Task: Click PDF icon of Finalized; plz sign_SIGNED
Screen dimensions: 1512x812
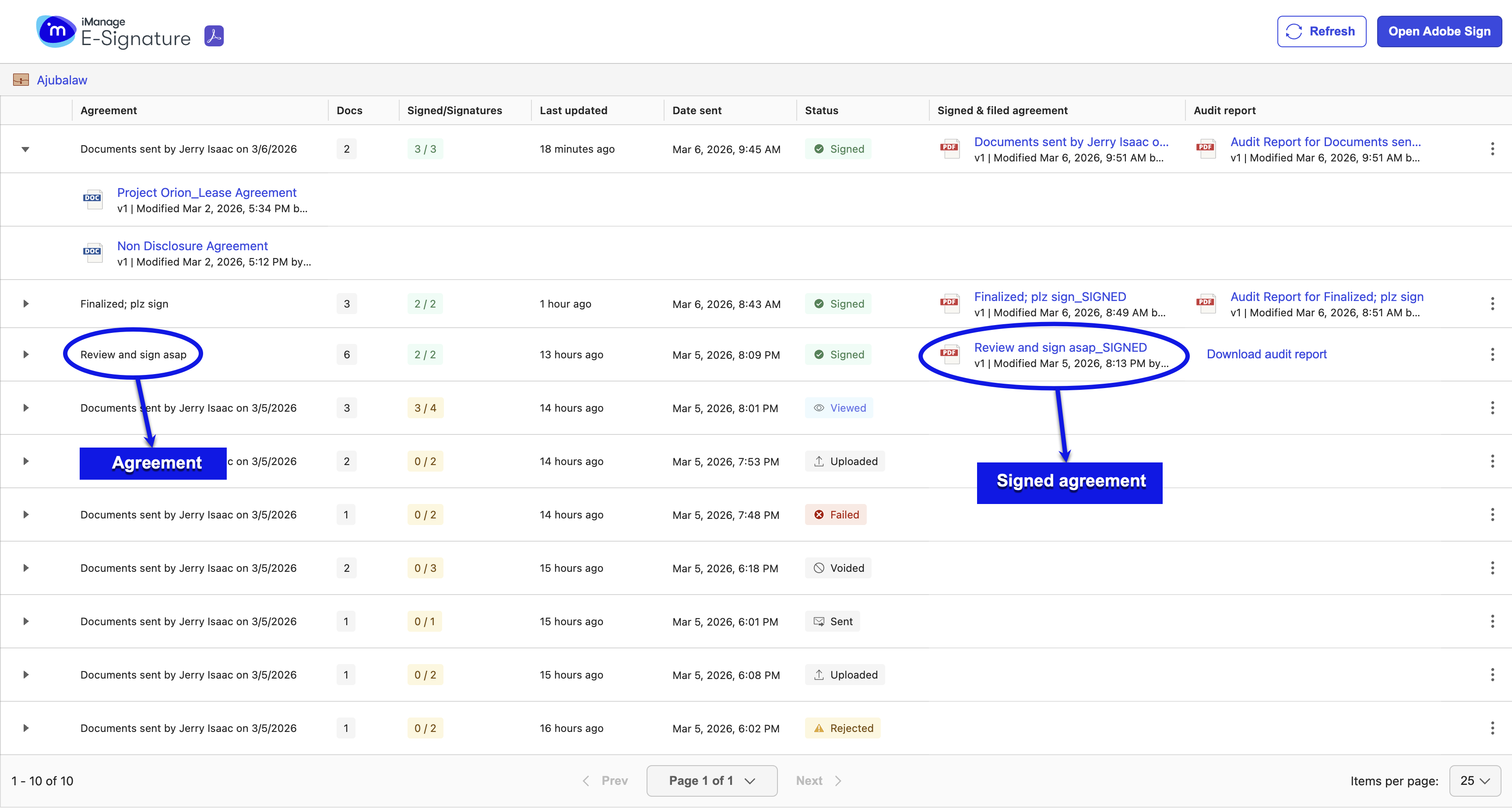Action: click(x=949, y=304)
